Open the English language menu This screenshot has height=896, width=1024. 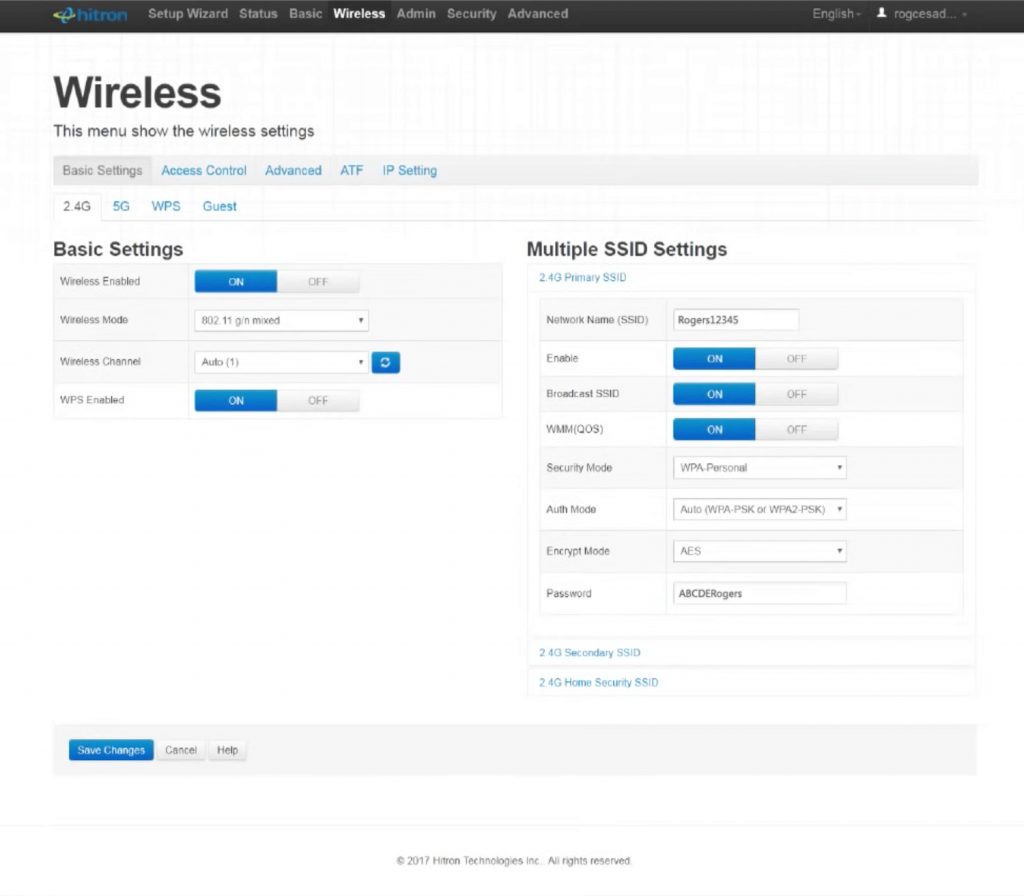coord(837,14)
